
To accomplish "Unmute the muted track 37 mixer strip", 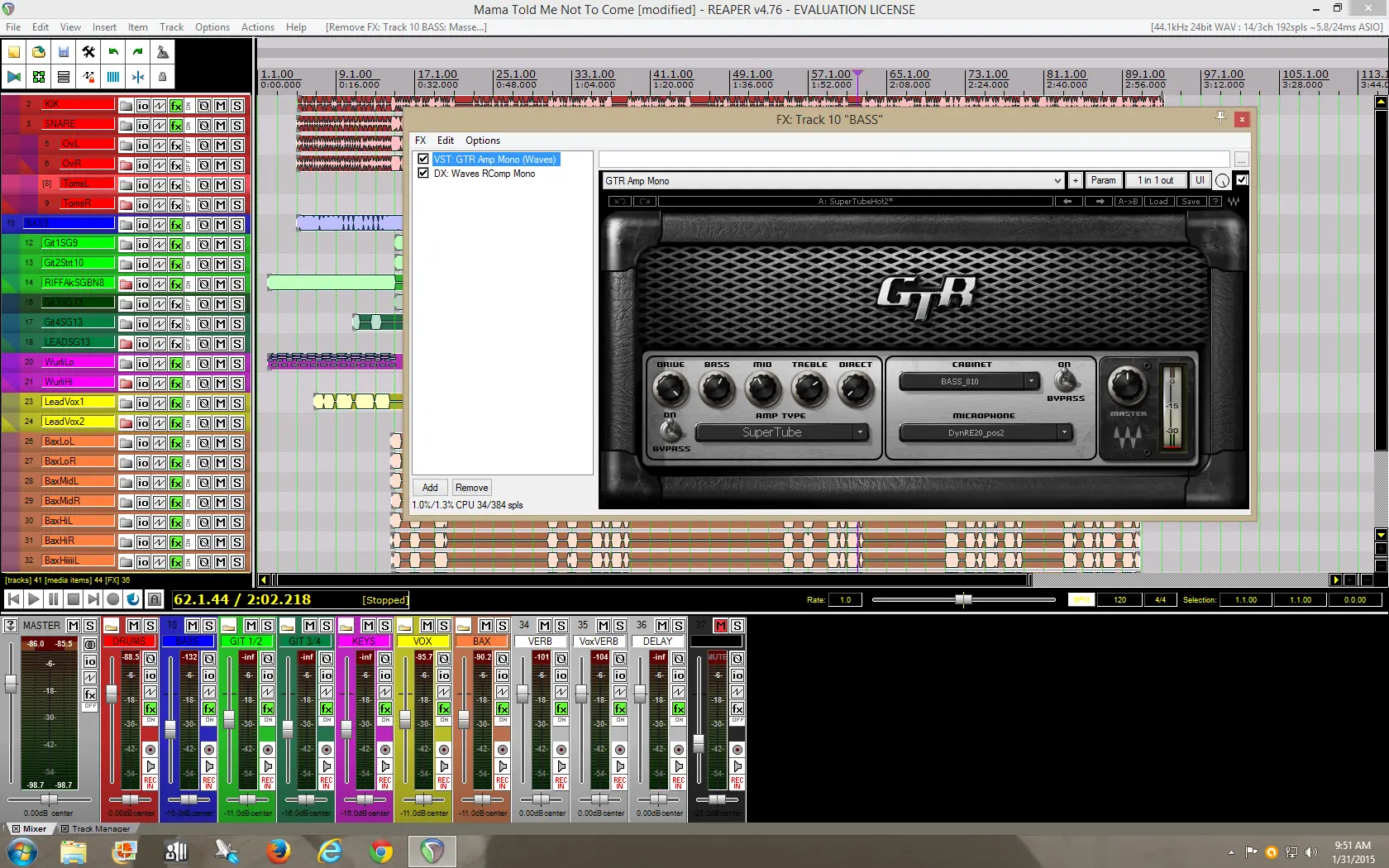I will click(720, 626).
